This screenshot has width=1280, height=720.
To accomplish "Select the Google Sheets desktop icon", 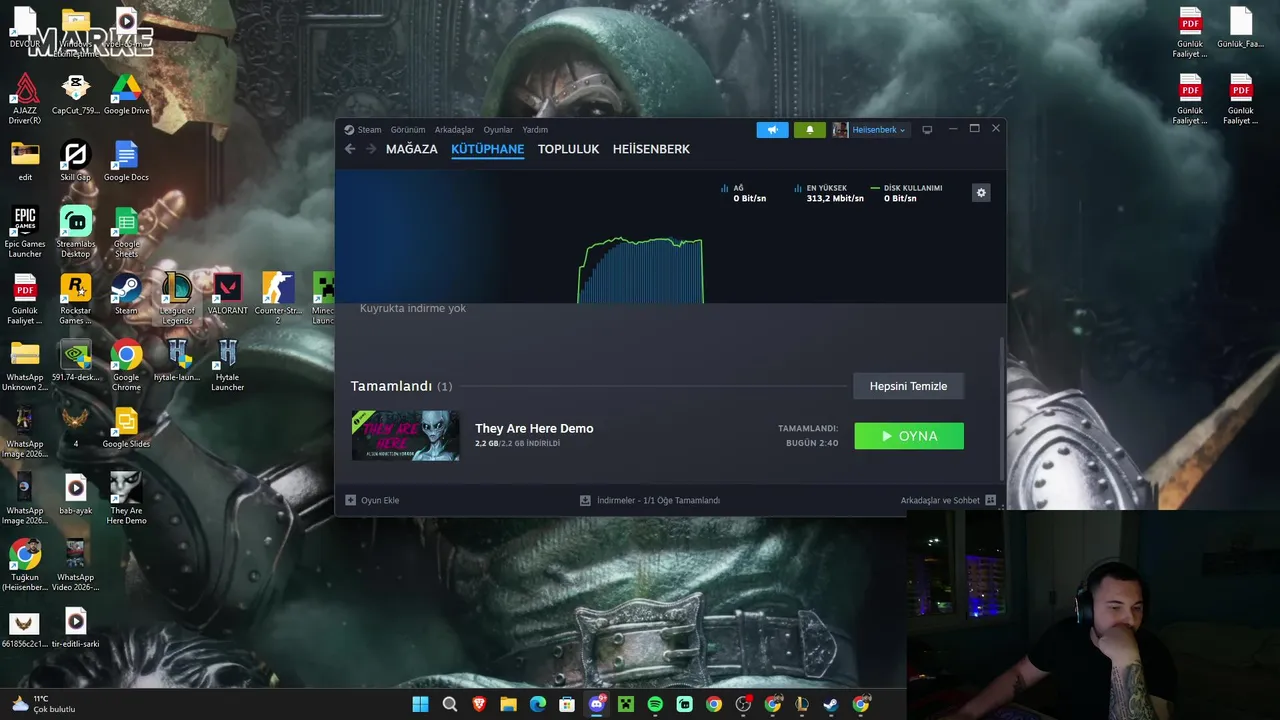I will tap(126, 232).
